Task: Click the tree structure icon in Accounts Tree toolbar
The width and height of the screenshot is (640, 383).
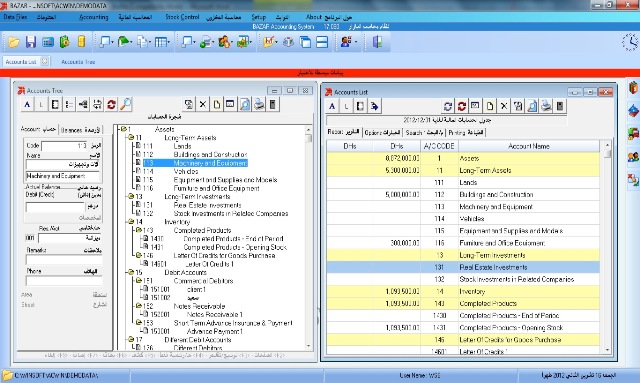Action: click(69, 105)
